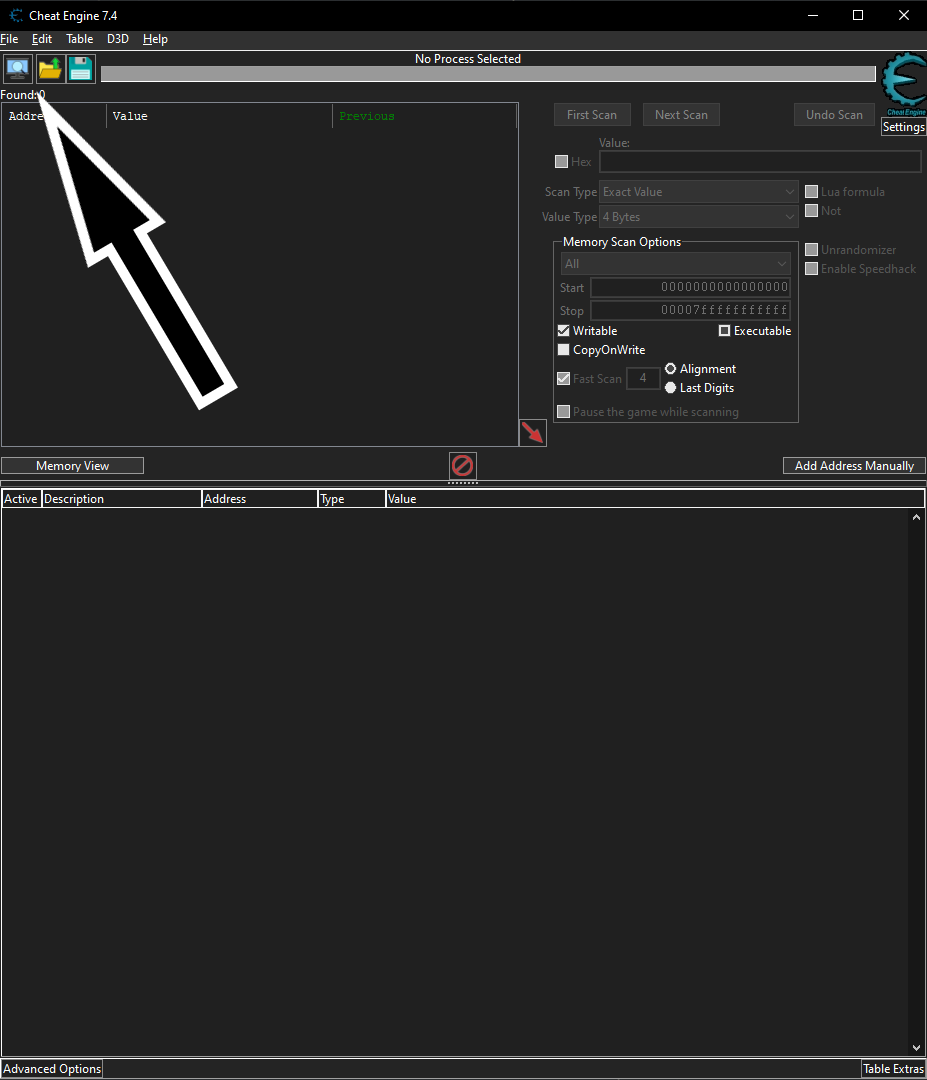The width and height of the screenshot is (927, 1080).
Task: Click the Cheat Engine logo icon
Action: click(904, 84)
